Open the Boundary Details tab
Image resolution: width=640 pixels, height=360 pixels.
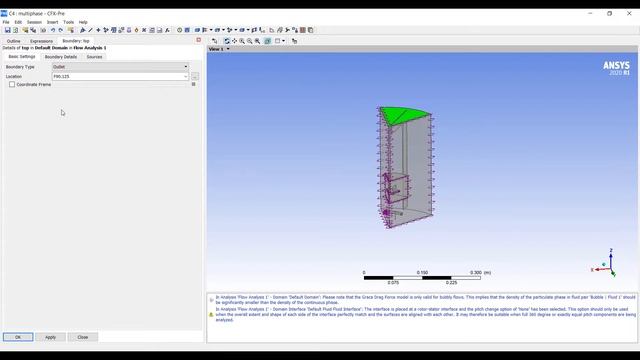point(61,57)
